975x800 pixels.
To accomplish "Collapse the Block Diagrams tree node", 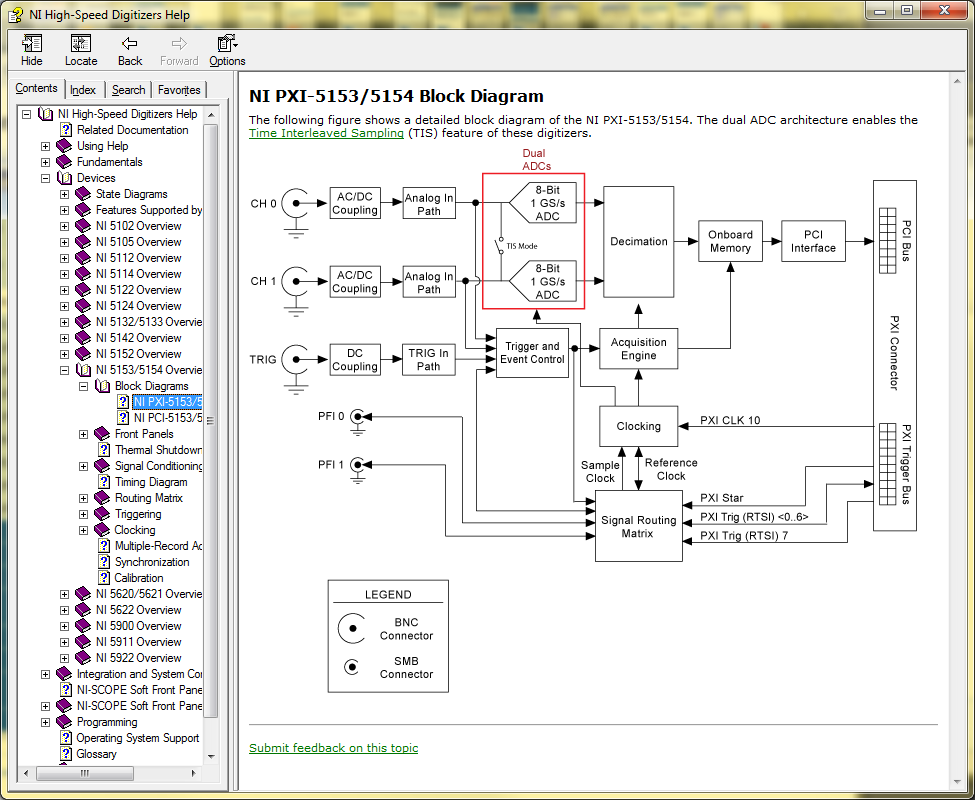I will (84, 386).
